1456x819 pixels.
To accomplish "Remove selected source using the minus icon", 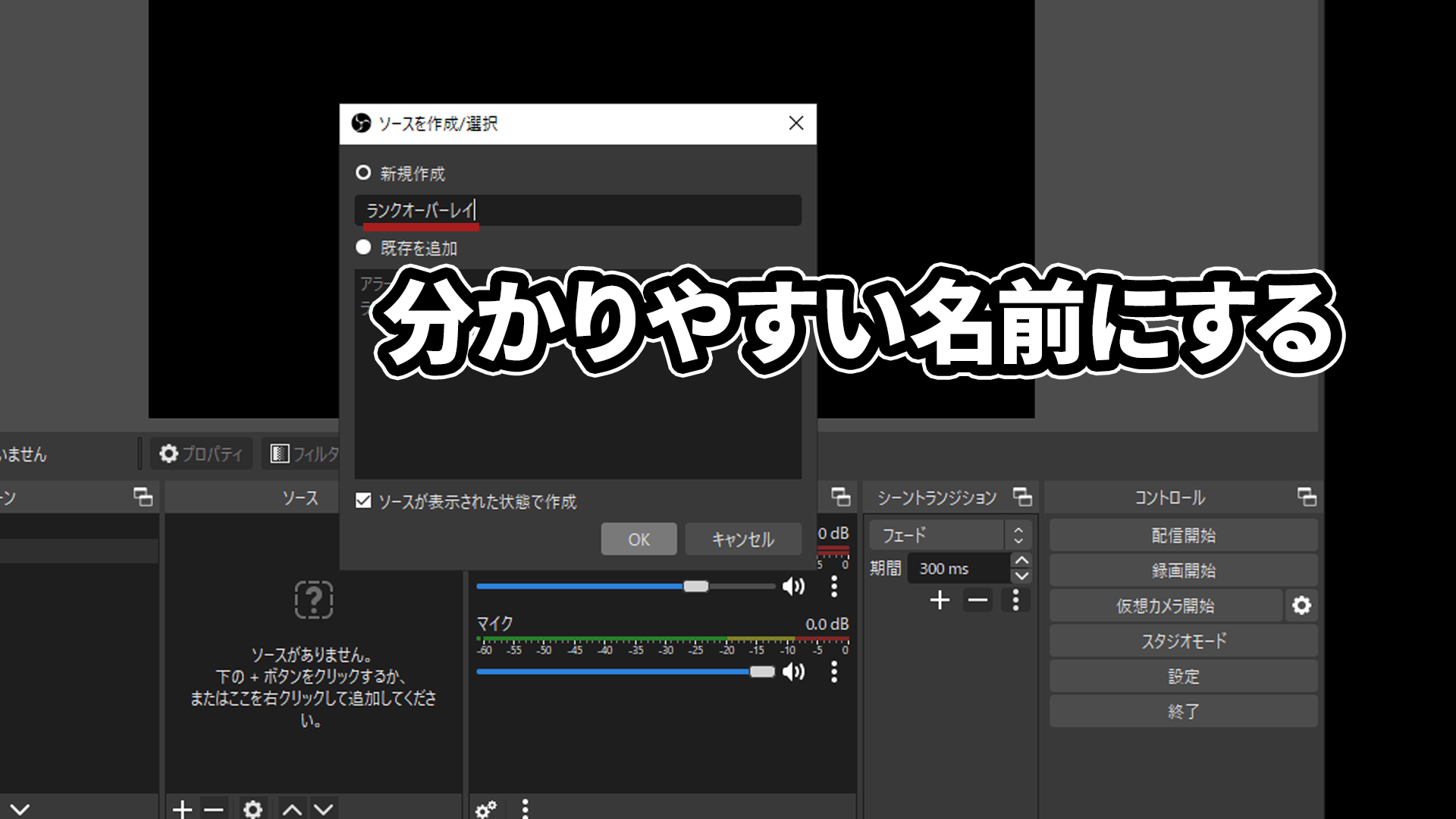I will coord(213,808).
